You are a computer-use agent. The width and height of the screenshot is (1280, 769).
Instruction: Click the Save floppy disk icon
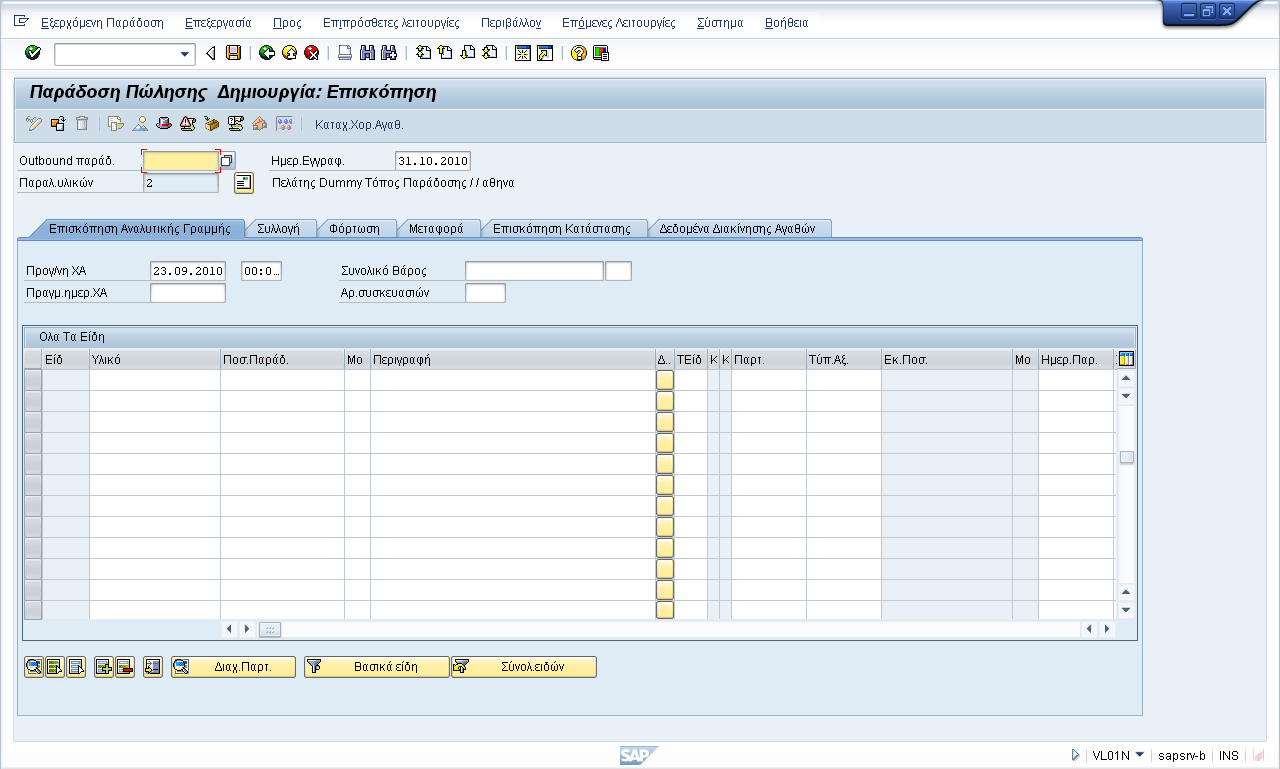tap(233, 53)
